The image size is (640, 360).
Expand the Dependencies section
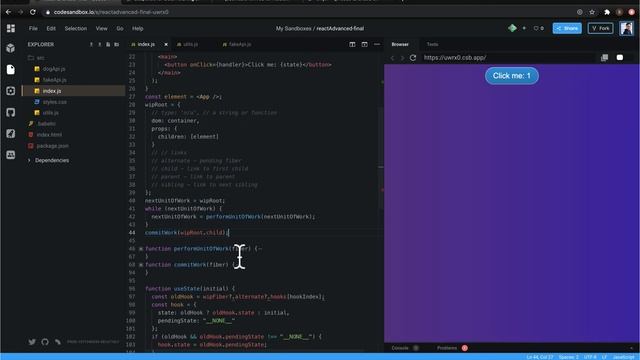[x=48, y=160]
